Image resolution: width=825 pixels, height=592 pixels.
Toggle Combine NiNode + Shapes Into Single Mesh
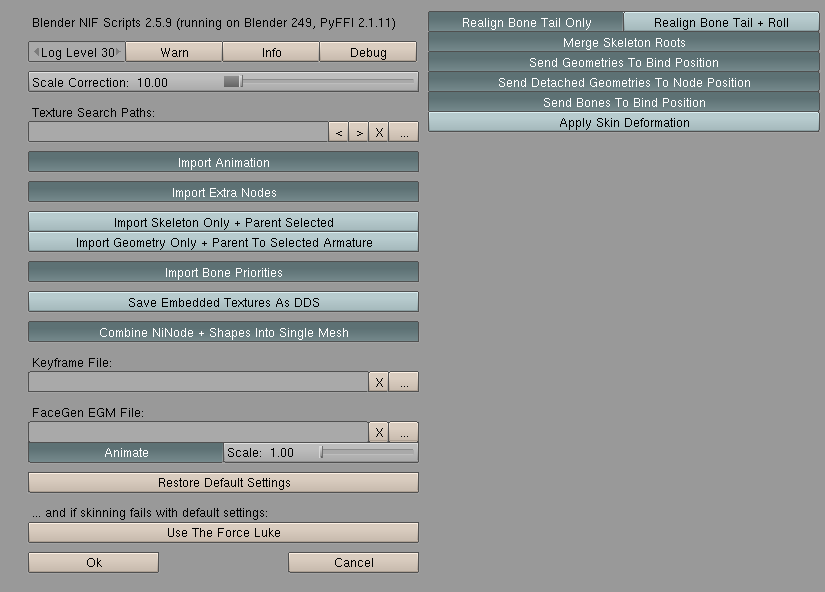coord(224,332)
